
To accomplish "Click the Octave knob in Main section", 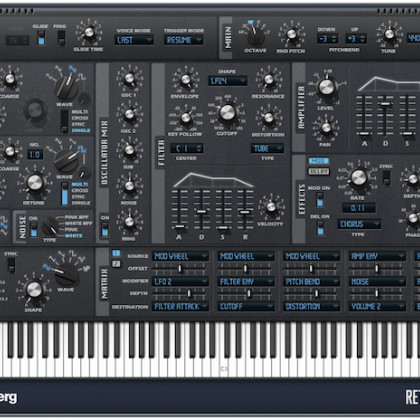I will (x=256, y=36).
